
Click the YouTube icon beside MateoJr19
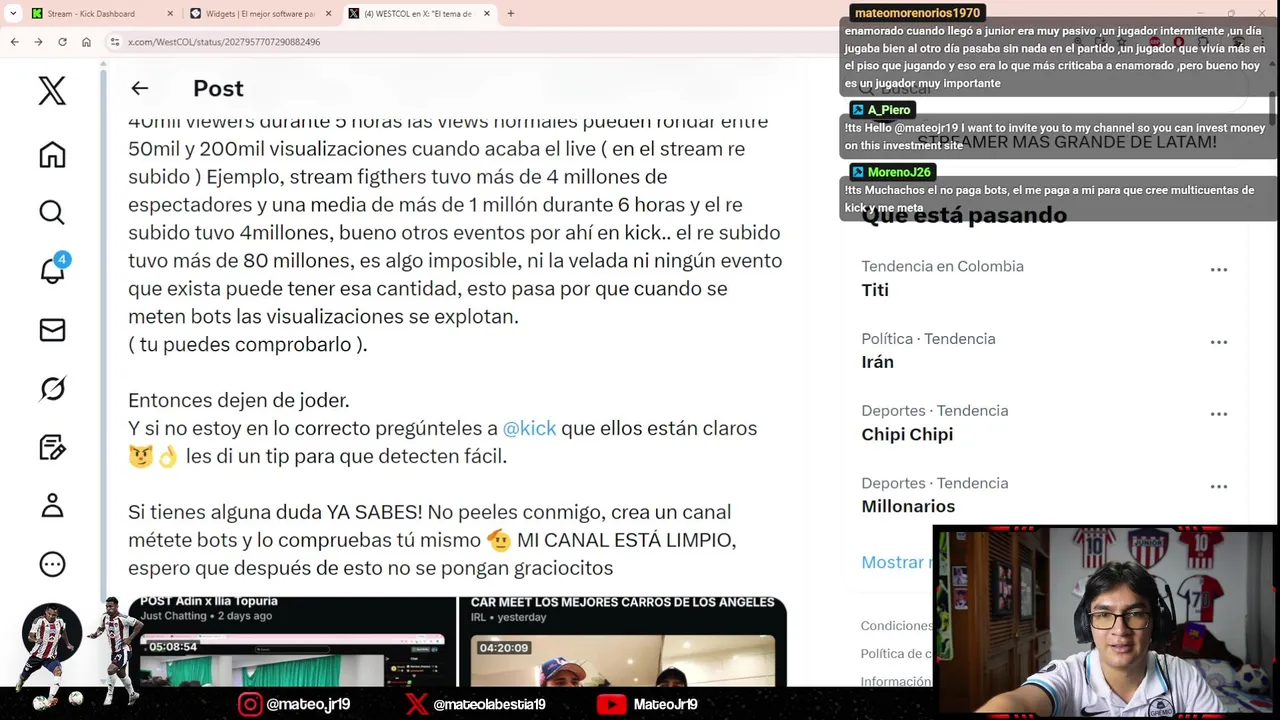(x=611, y=704)
